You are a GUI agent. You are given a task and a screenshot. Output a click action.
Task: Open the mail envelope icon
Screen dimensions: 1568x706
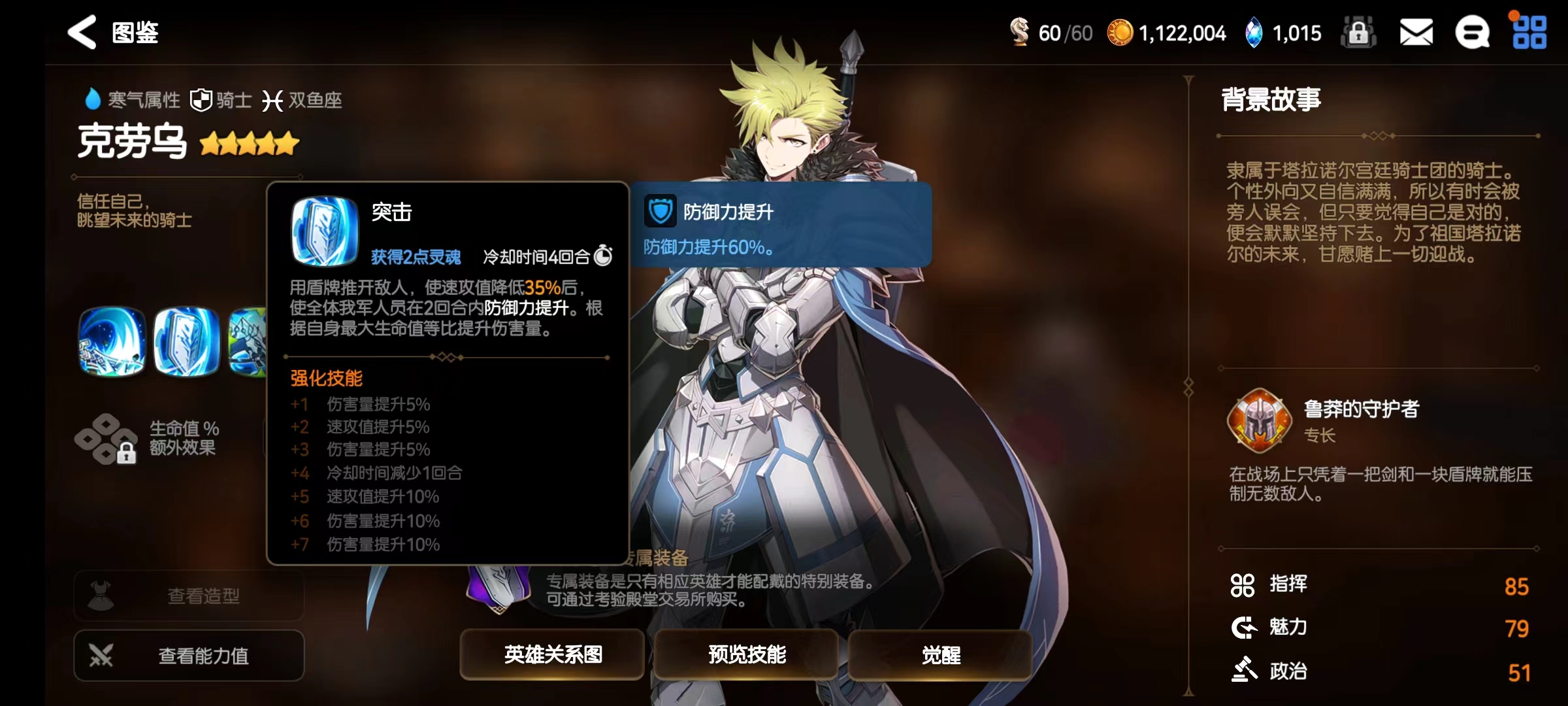click(1416, 32)
